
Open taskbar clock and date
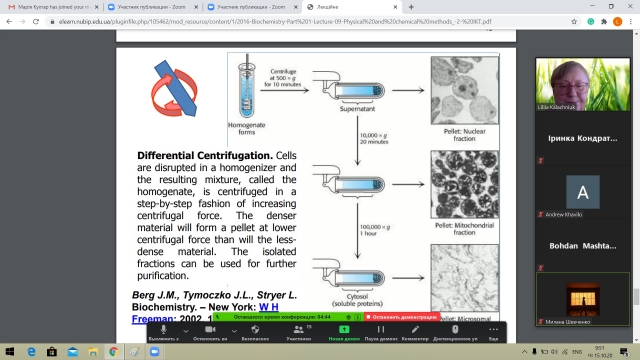point(600,352)
